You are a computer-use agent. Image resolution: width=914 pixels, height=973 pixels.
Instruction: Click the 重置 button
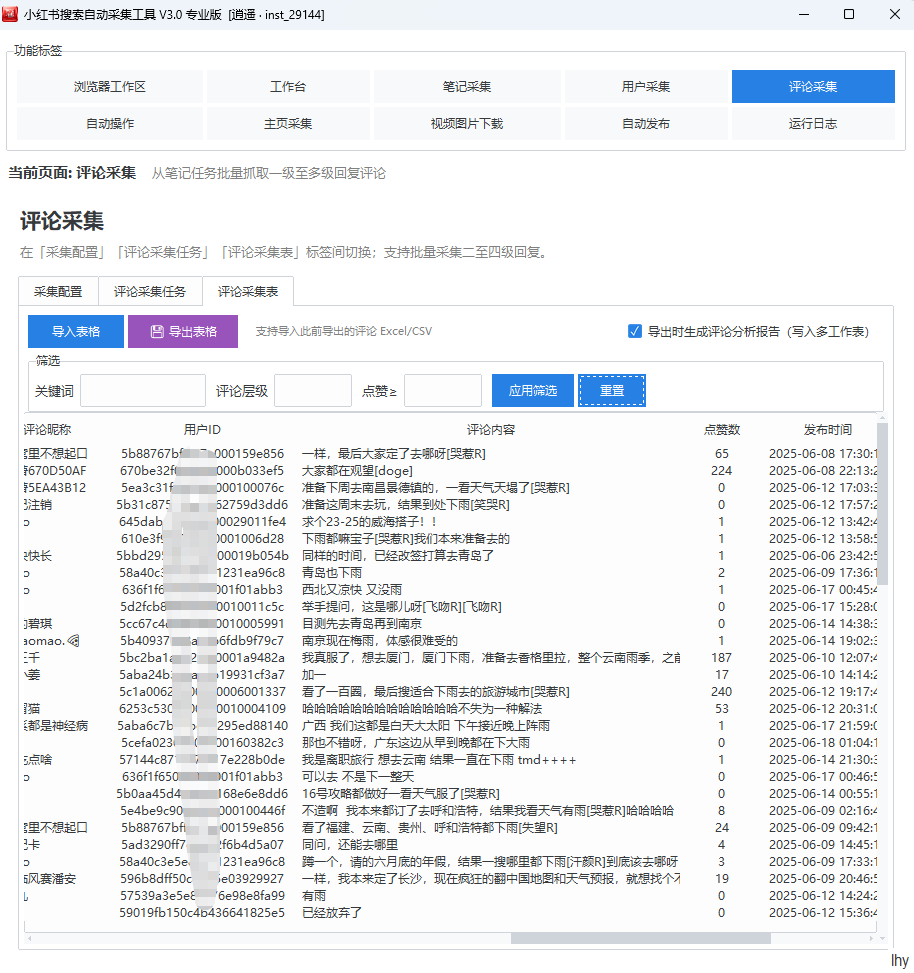click(612, 390)
